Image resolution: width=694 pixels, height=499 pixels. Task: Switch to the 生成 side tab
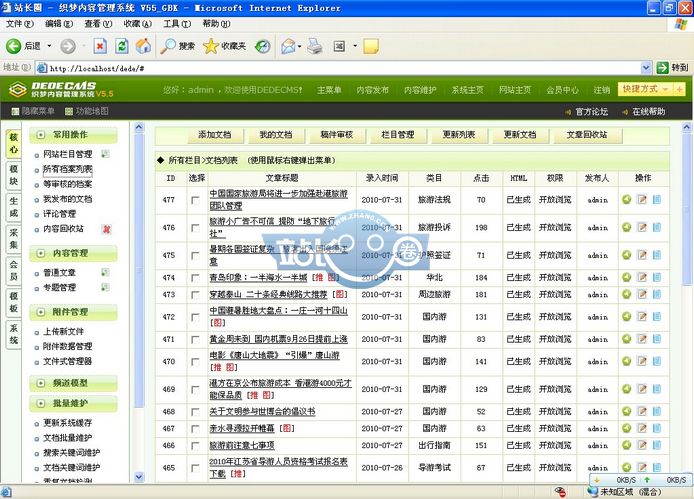[x=14, y=207]
